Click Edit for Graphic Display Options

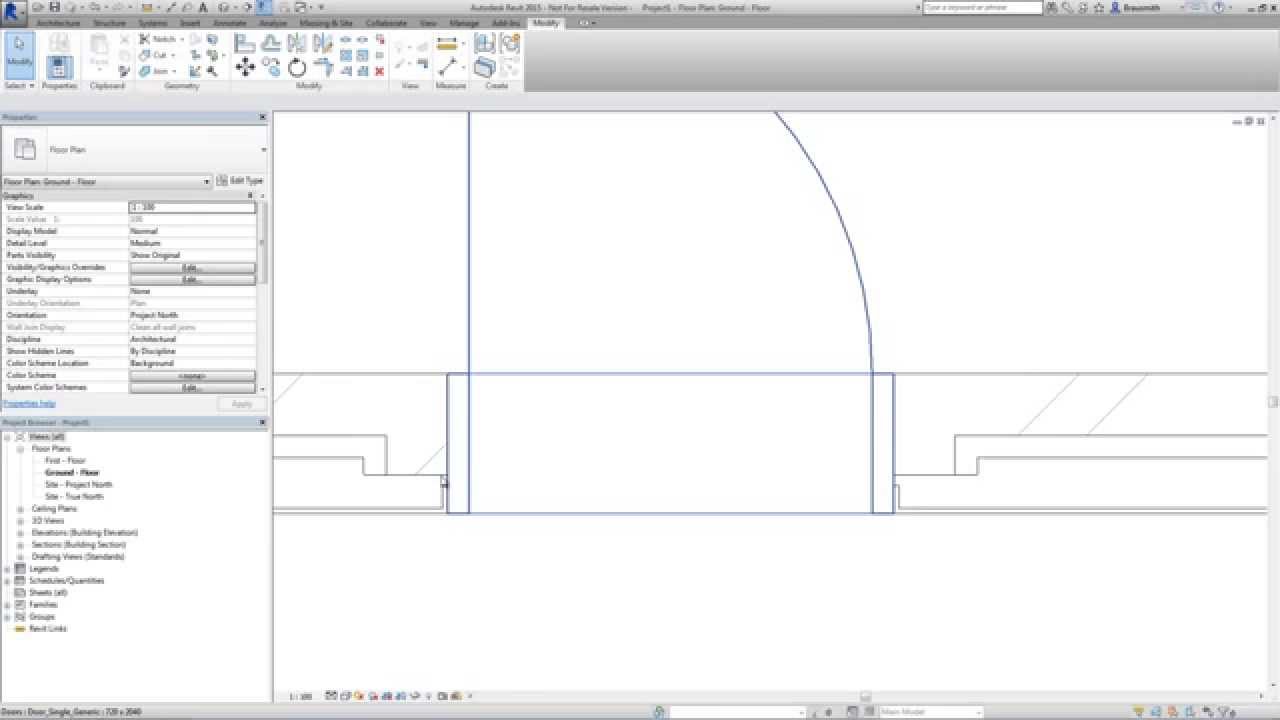click(192, 279)
